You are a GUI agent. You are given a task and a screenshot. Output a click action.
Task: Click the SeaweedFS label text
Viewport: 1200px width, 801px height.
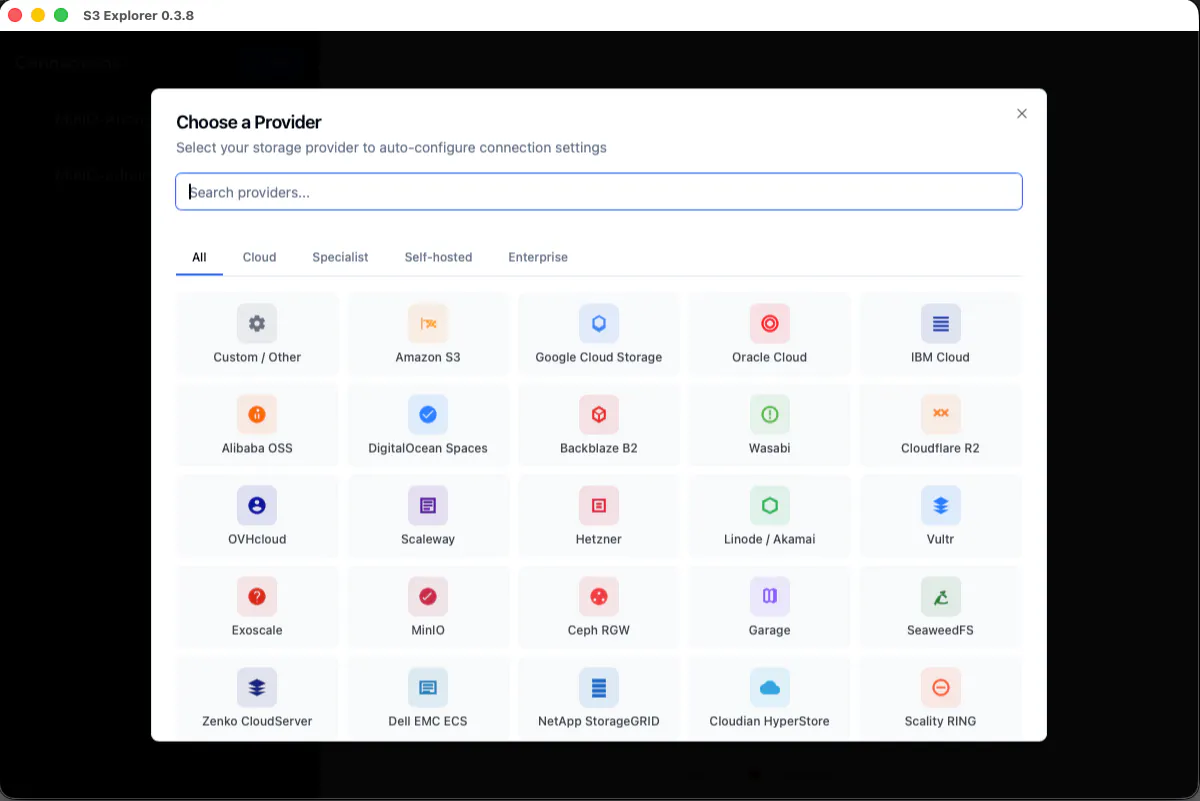(941, 630)
